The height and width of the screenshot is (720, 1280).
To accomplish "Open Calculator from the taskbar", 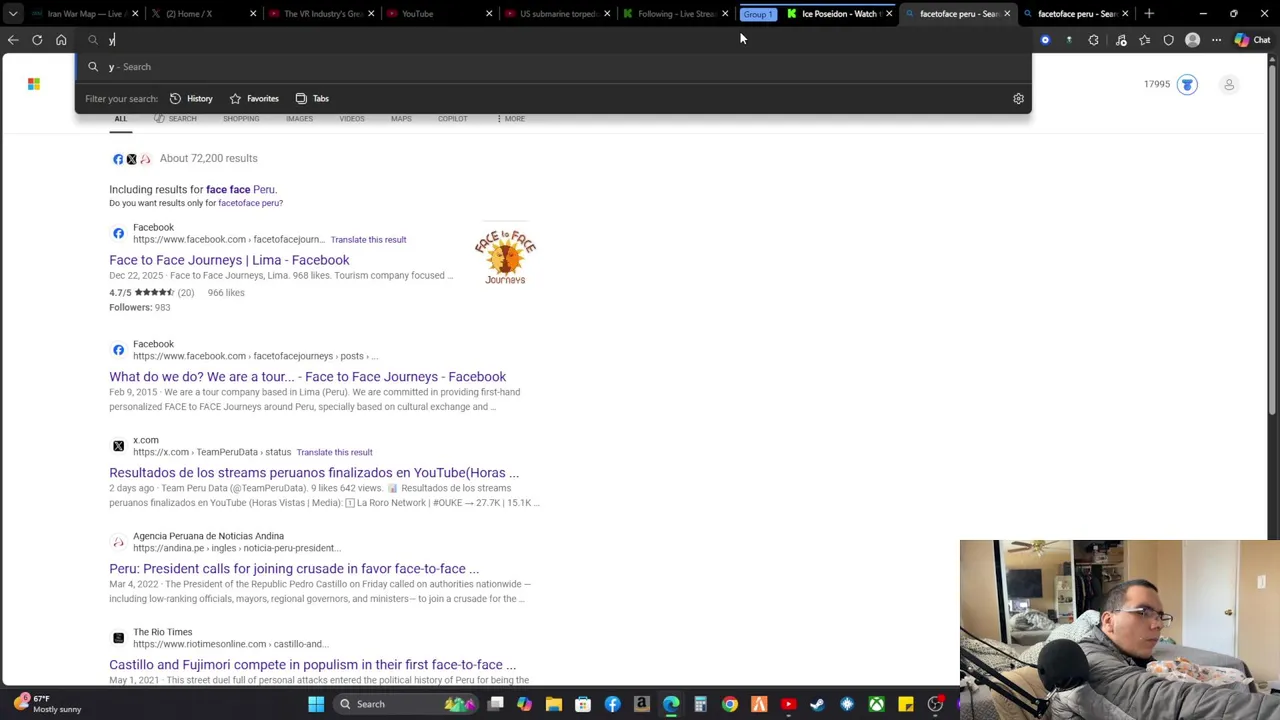I will (700, 704).
